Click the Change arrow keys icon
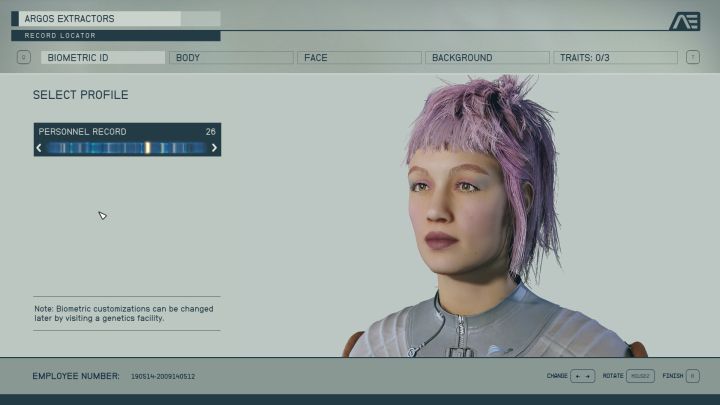 pyautogui.click(x=583, y=376)
